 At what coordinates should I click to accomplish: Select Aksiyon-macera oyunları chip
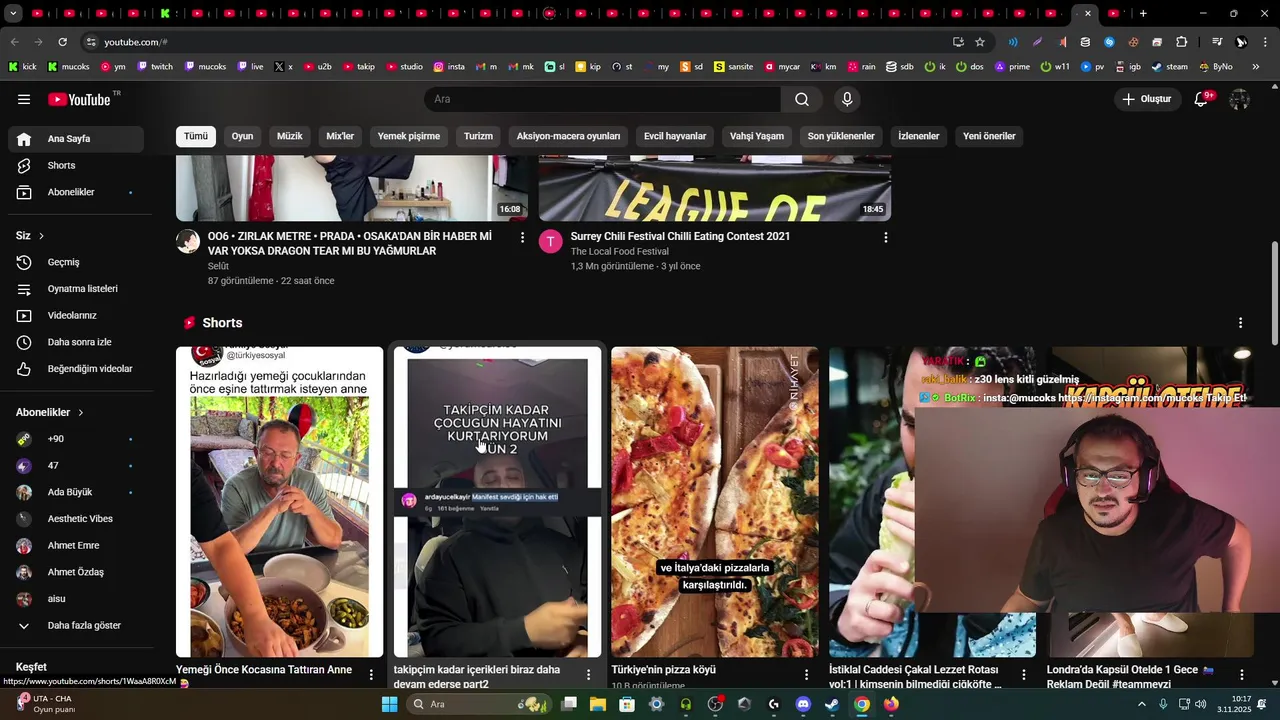568,136
